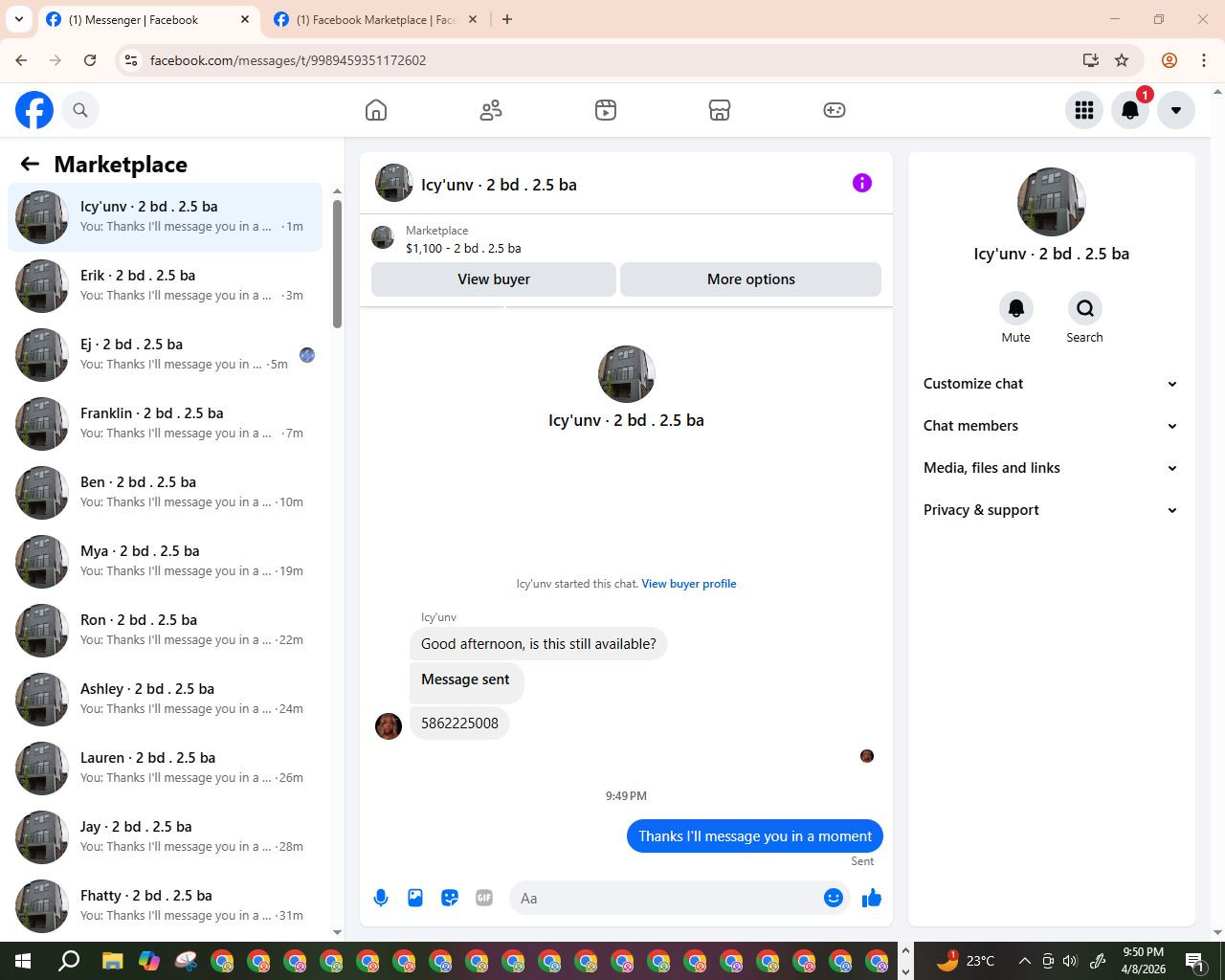Open the Facebook search magnifier

click(x=80, y=110)
